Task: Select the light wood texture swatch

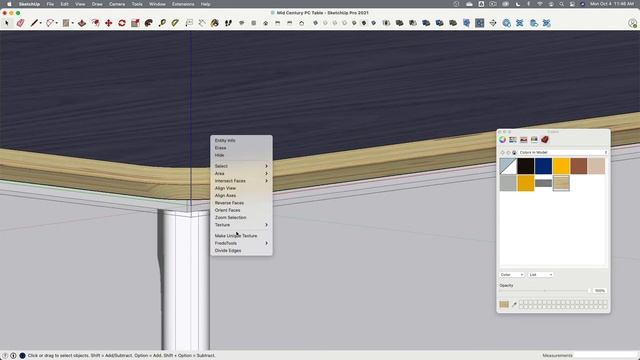Action: [x=561, y=183]
